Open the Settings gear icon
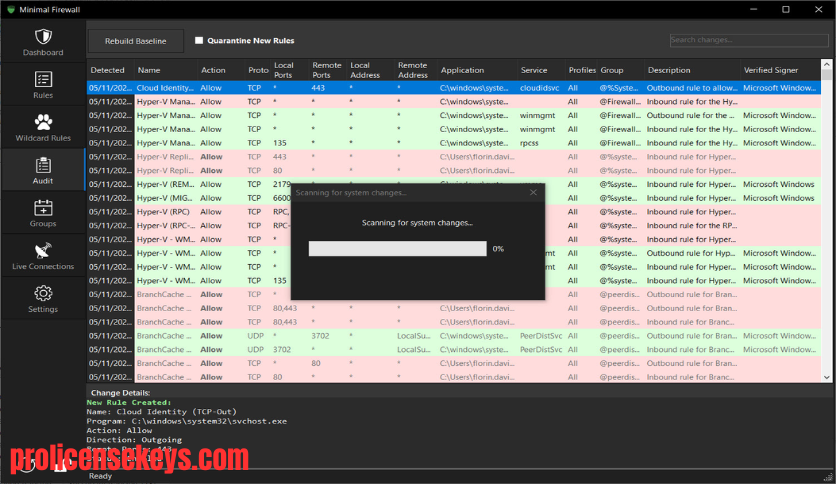Viewport: 836px width, 484px height. [43, 293]
